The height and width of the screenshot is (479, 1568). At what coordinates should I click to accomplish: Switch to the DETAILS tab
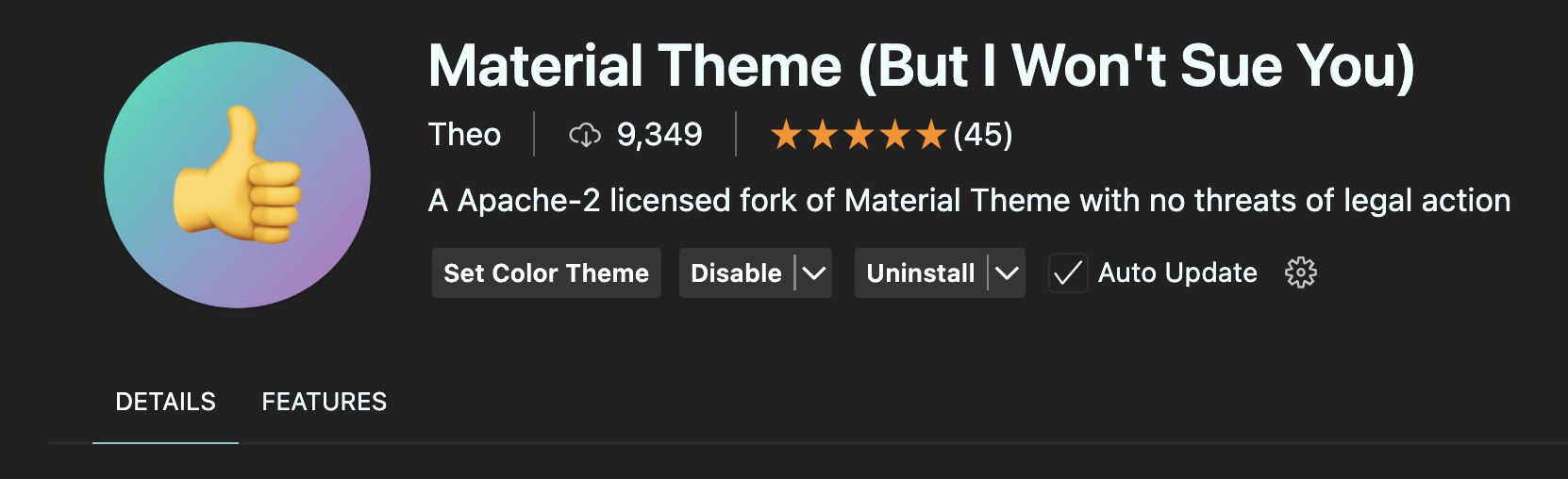pos(165,402)
